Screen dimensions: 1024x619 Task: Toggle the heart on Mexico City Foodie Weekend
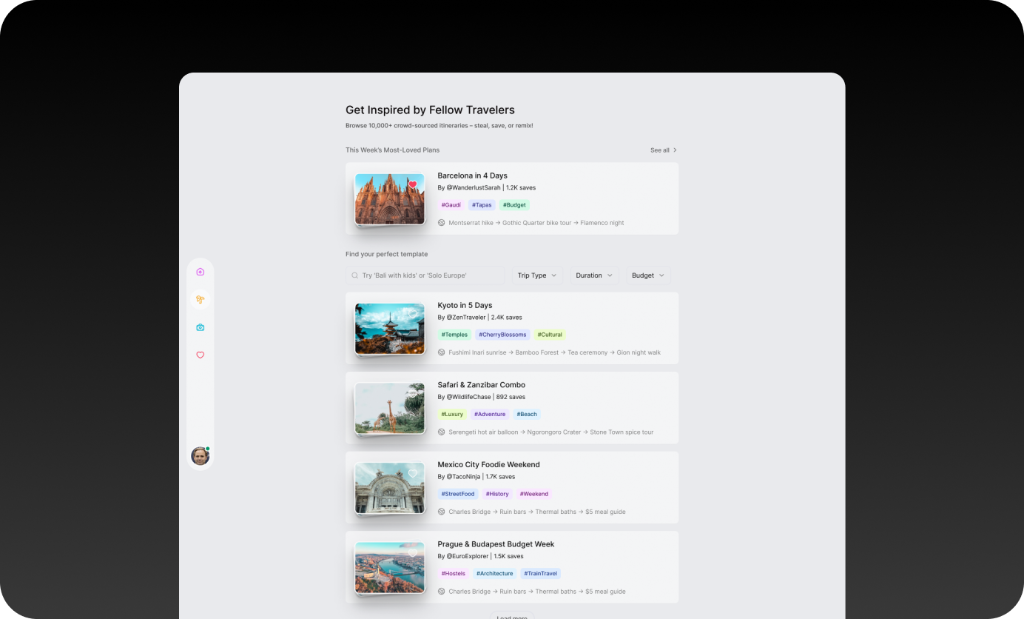pos(413,473)
